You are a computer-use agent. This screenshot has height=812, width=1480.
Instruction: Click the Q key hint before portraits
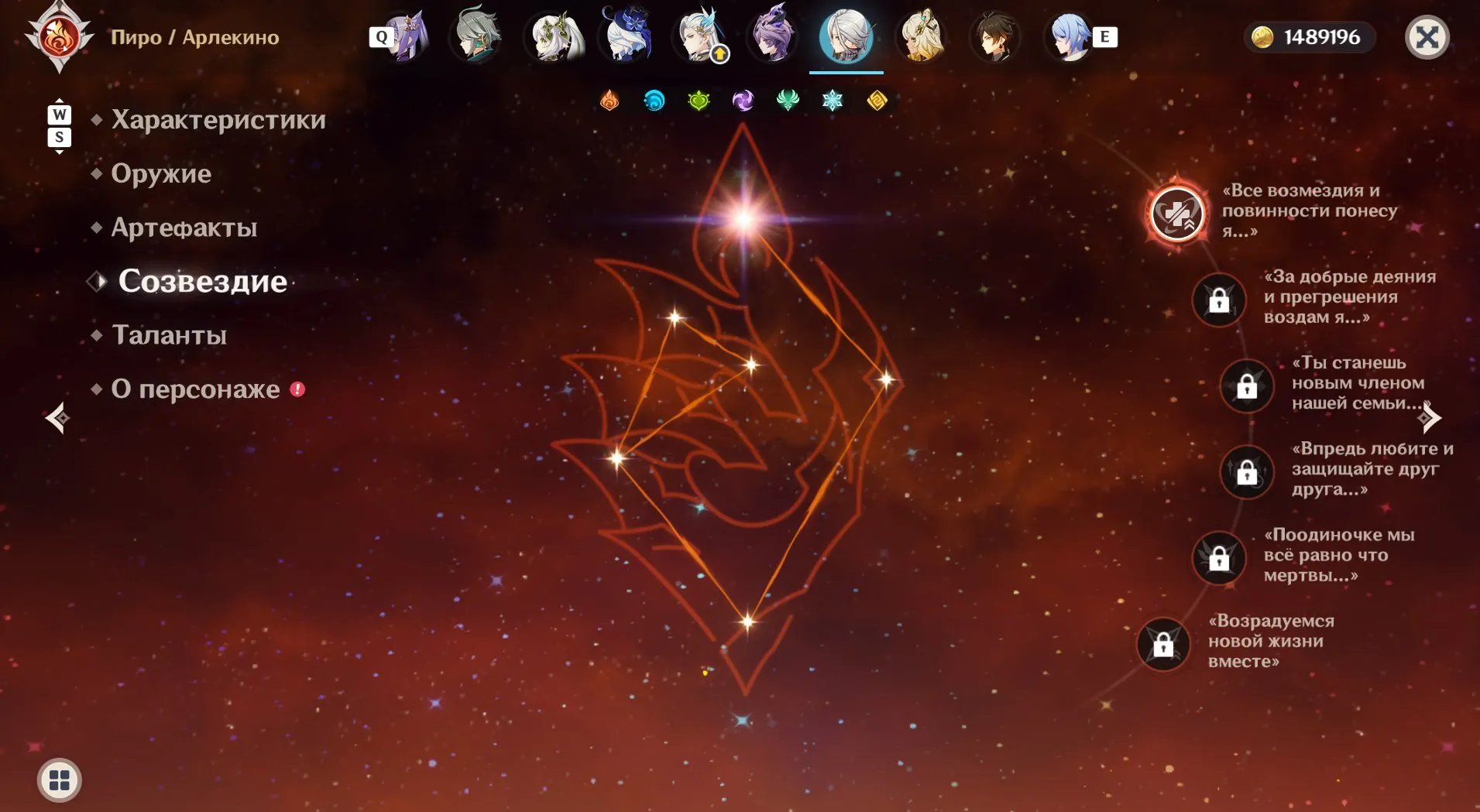pos(381,36)
